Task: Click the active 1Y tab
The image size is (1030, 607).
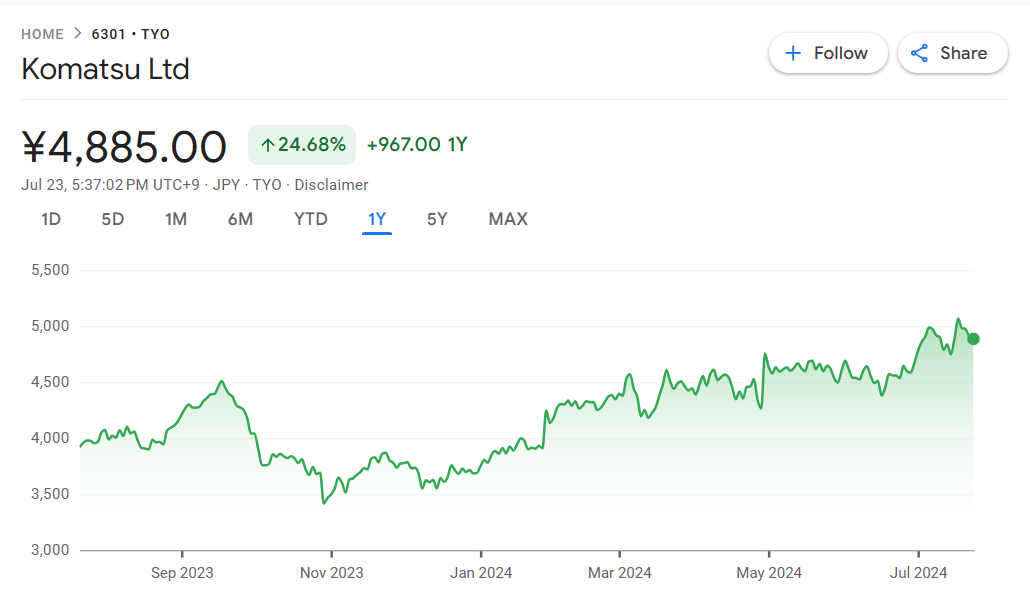Action: [x=377, y=219]
